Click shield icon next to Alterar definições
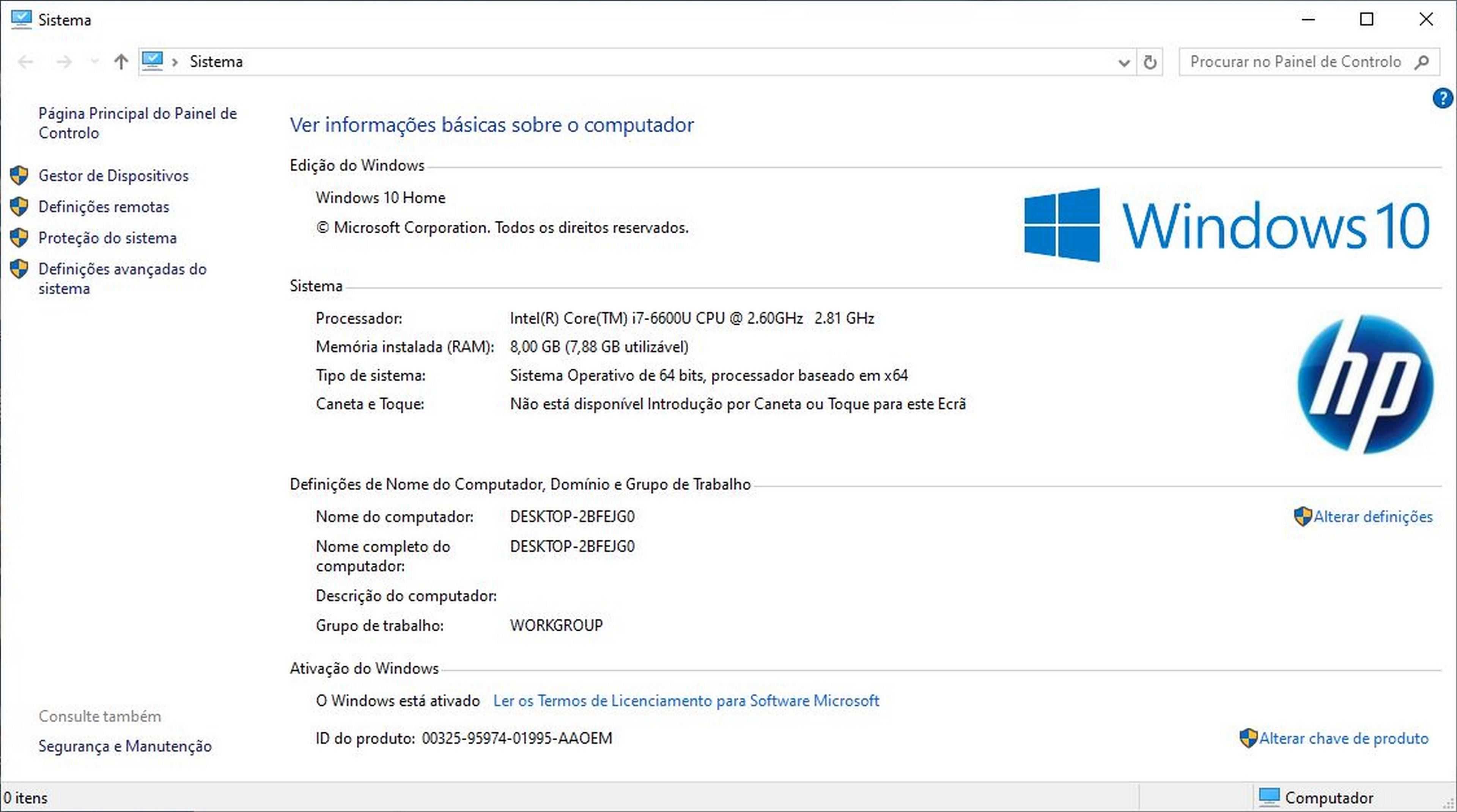Image resolution: width=1457 pixels, height=812 pixels. click(1303, 516)
